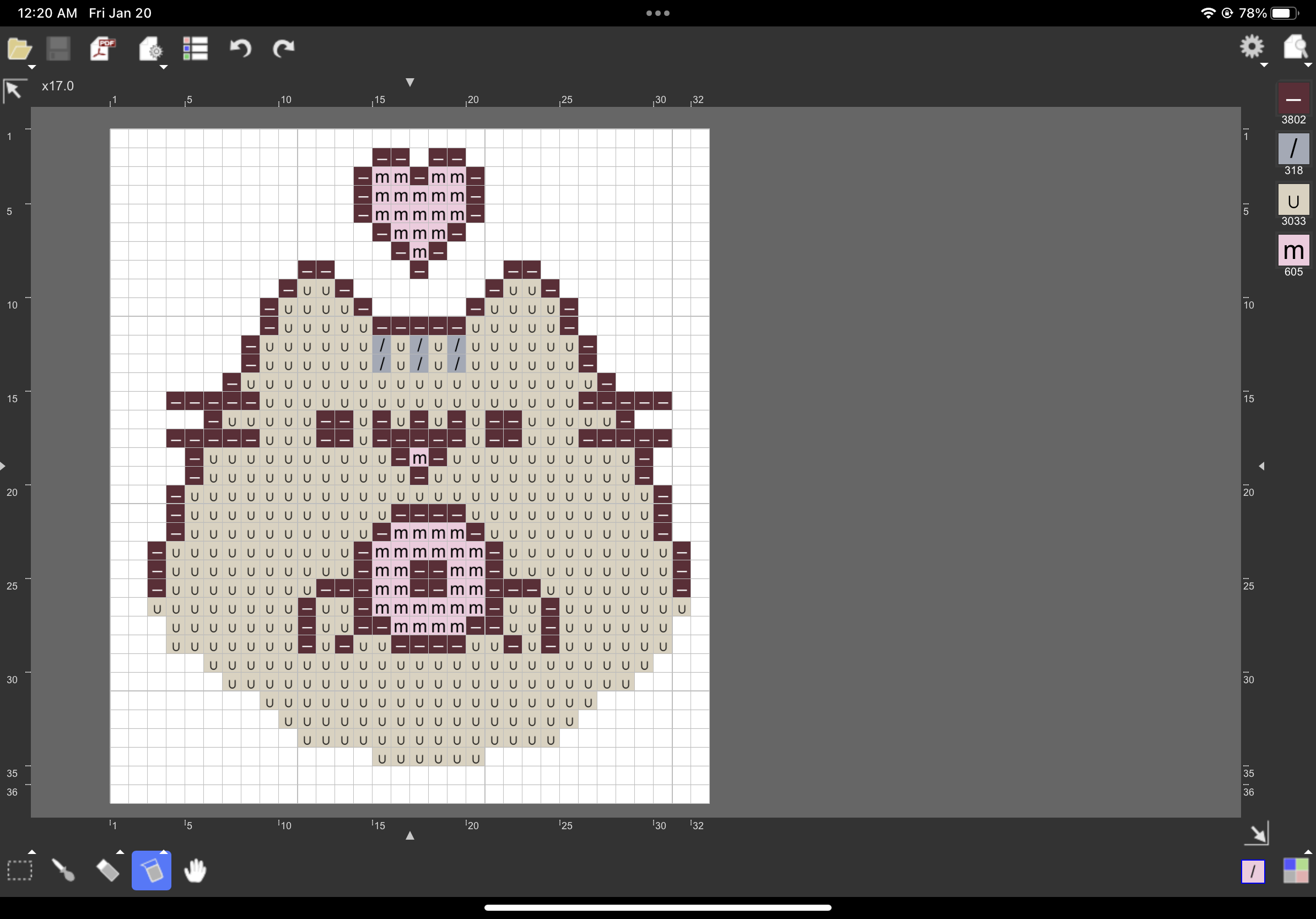The width and height of the screenshot is (1316, 919).
Task: Click the save disk icon
Action: click(58, 48)
